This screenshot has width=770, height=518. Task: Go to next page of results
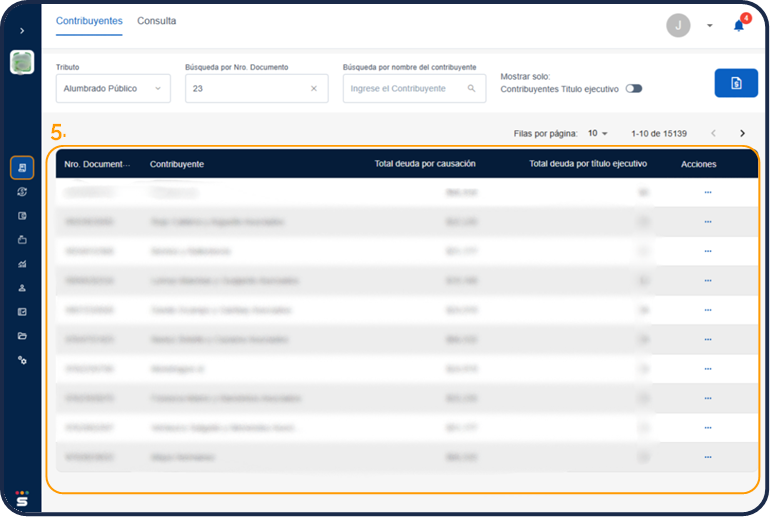pyautogui.click(x=742, y=133)
